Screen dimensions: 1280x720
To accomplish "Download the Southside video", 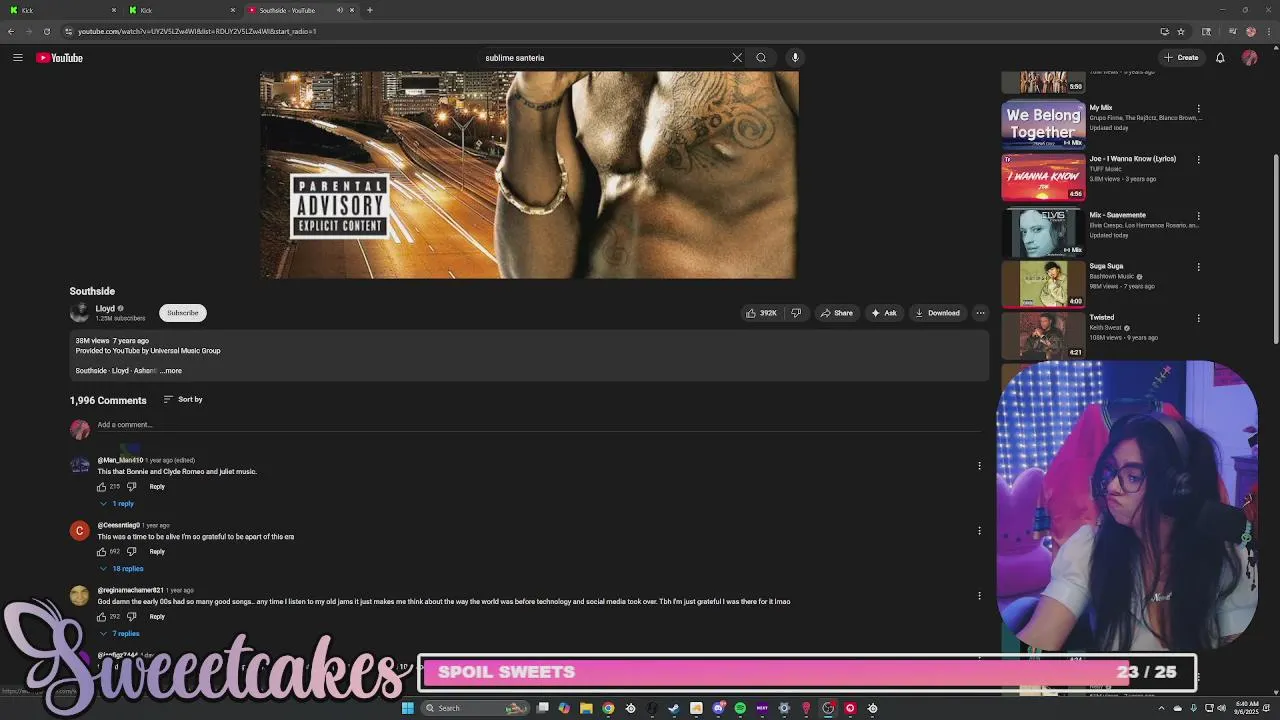I will (938, 313).
